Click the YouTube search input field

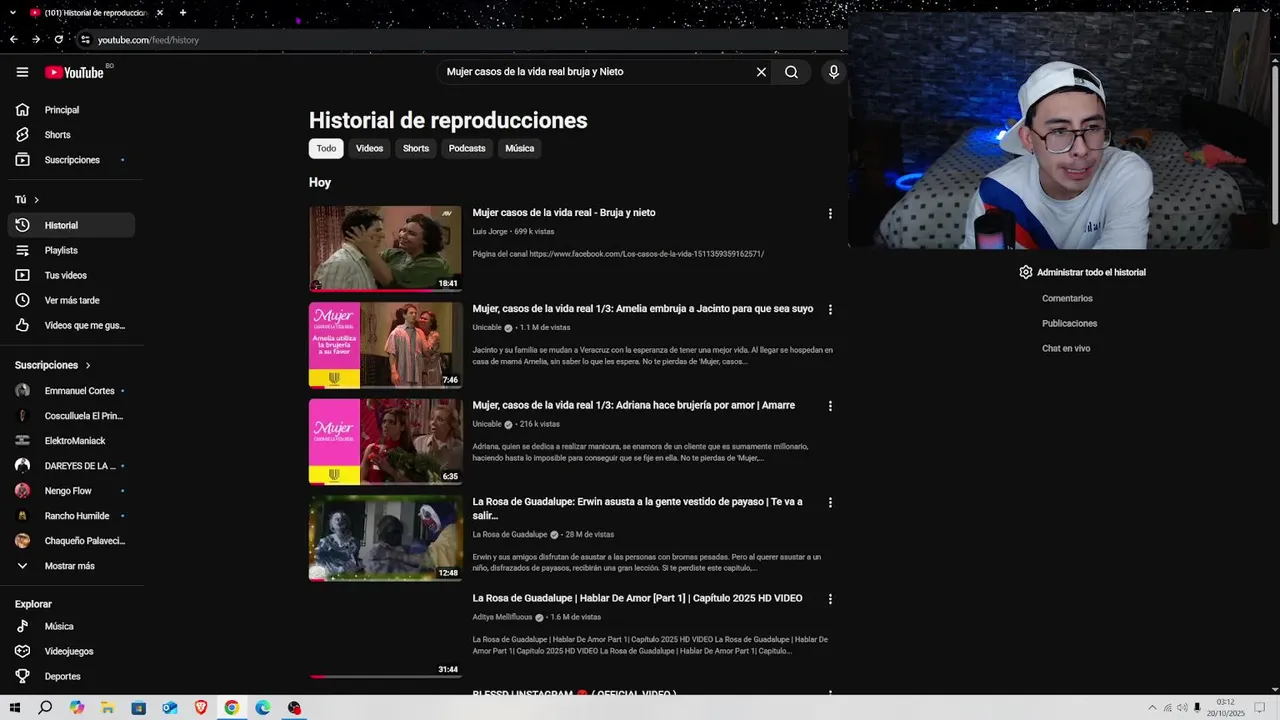[595, 72]
